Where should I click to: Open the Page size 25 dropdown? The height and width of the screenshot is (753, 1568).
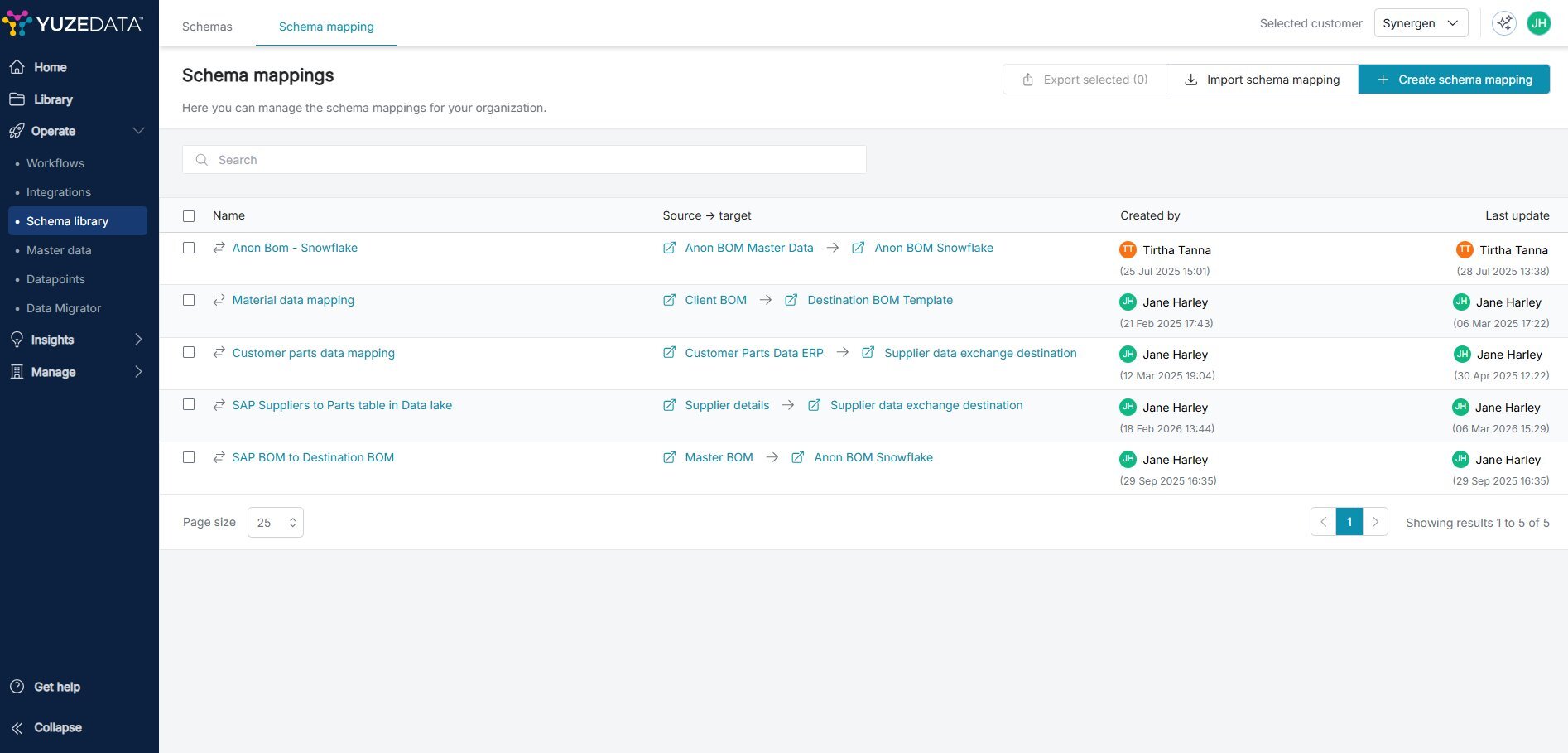tap(275, 523)
